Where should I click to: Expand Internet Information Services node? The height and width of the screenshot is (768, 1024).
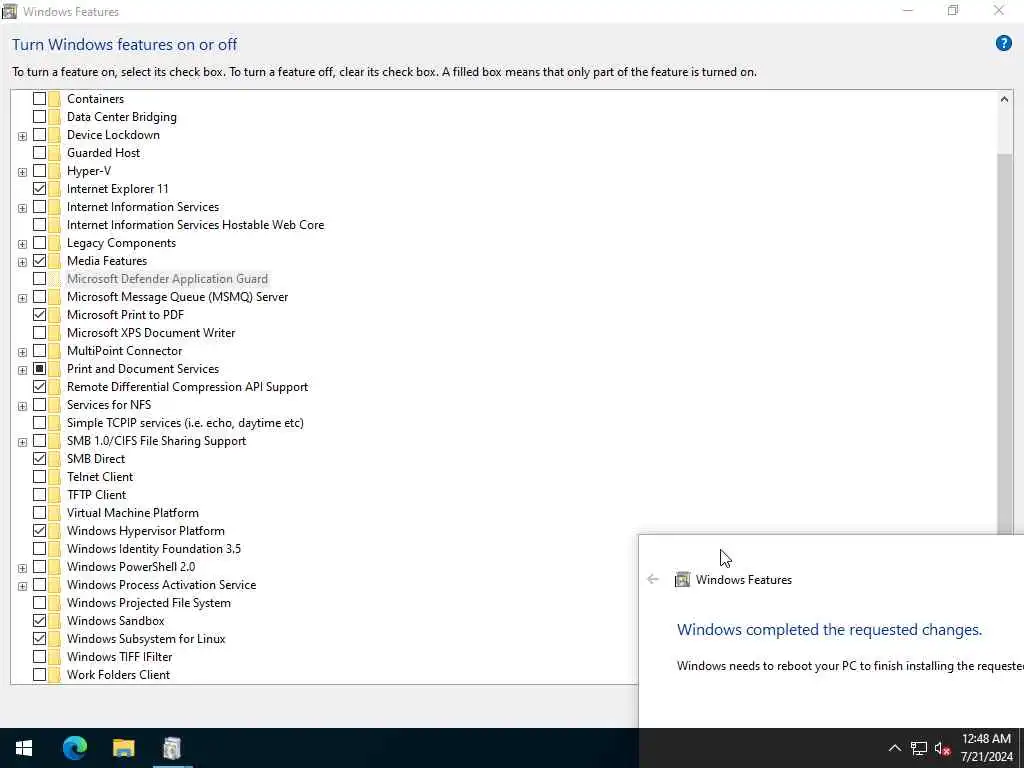[22, 208]
